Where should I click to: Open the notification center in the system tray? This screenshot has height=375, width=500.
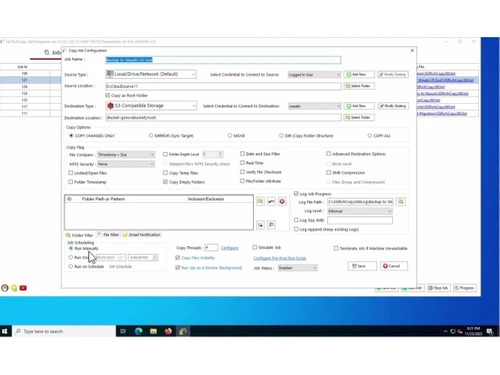click(490, 331)
